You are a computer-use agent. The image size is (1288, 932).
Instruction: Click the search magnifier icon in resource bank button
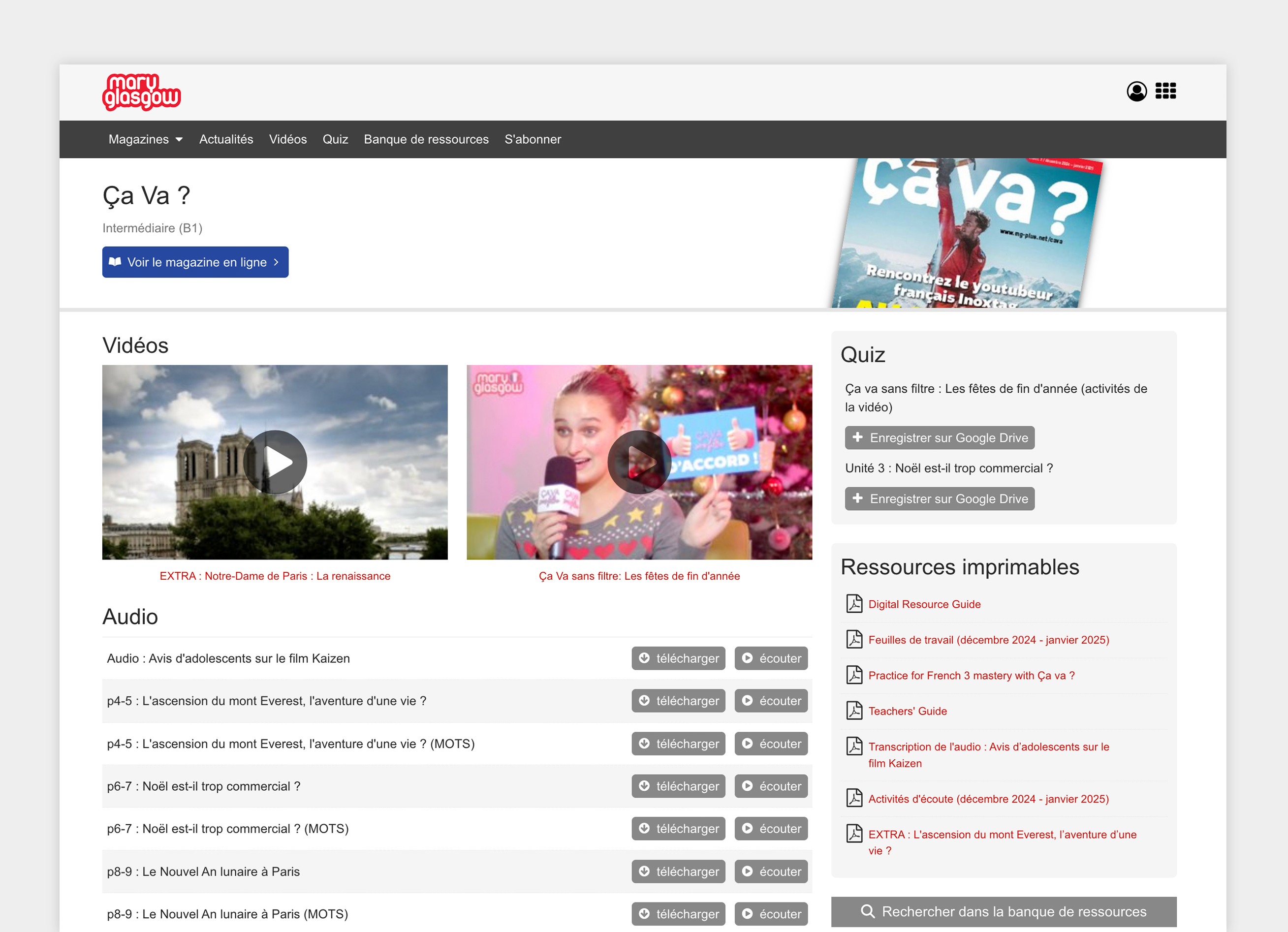coord(867,911)
